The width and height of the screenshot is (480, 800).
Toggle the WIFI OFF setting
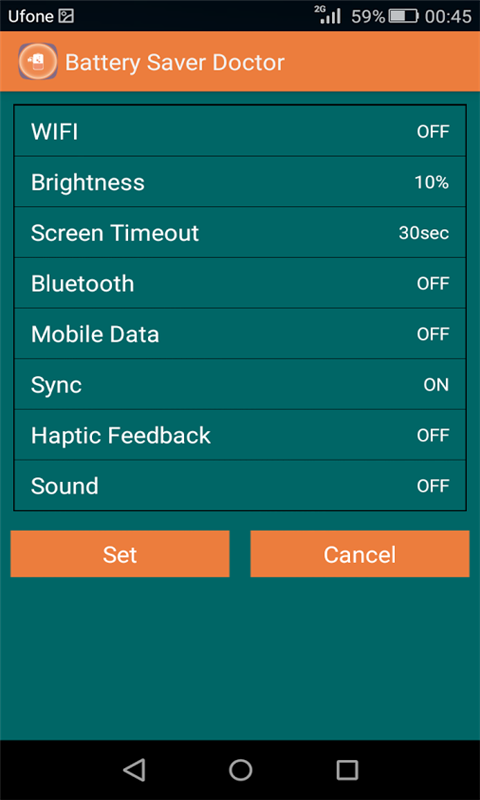(433, 132)
